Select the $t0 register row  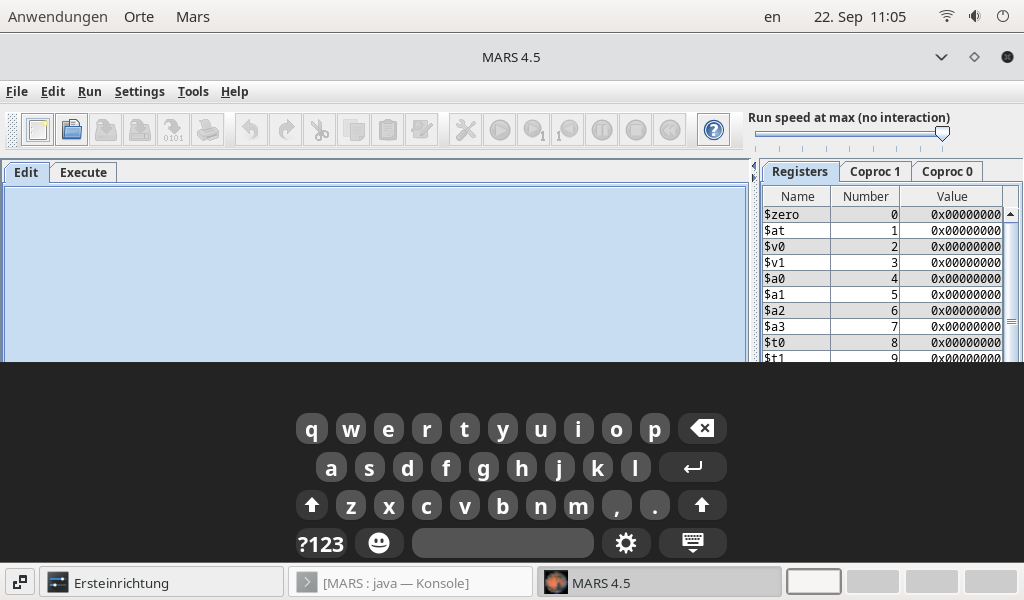coord(797,342)
